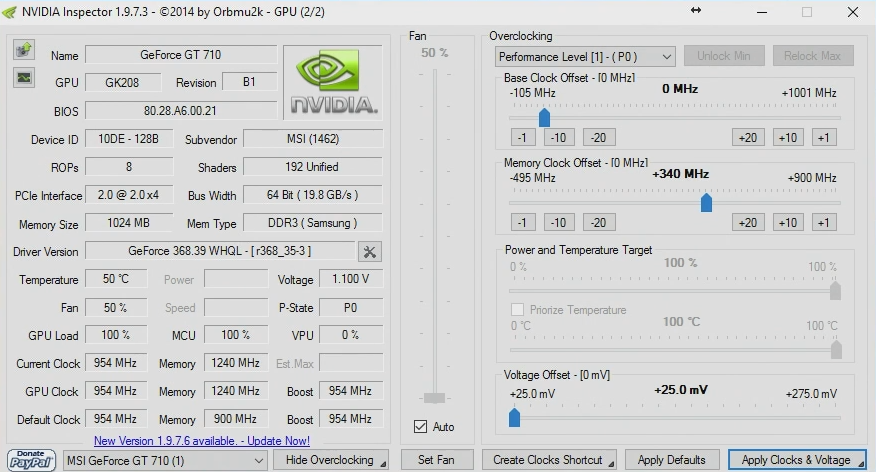Decrease Memory Clock Offset by -10
This screenshot has height=472, width=876.
pyautogui.click(x=559, y=222)
